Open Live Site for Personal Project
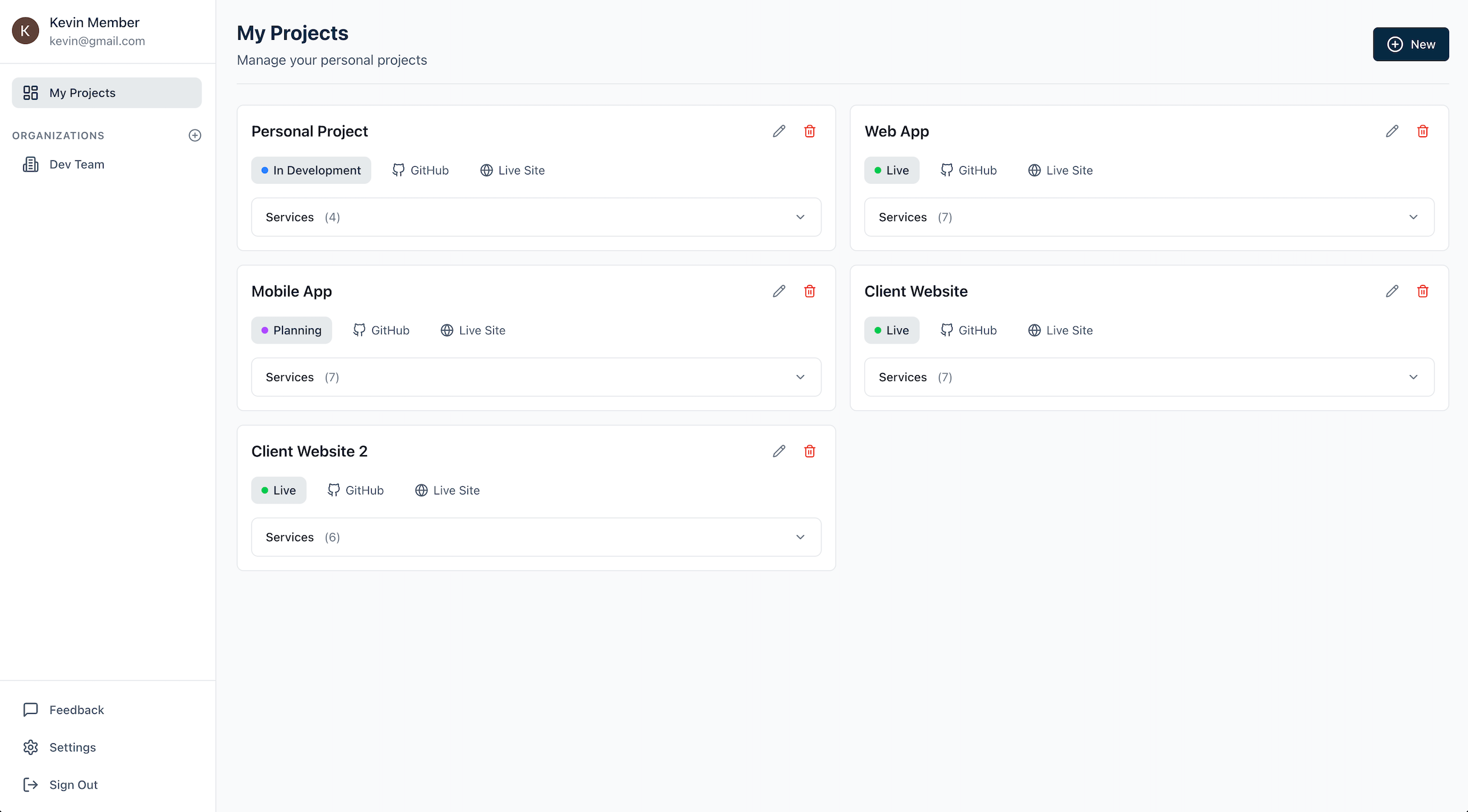 513,170
